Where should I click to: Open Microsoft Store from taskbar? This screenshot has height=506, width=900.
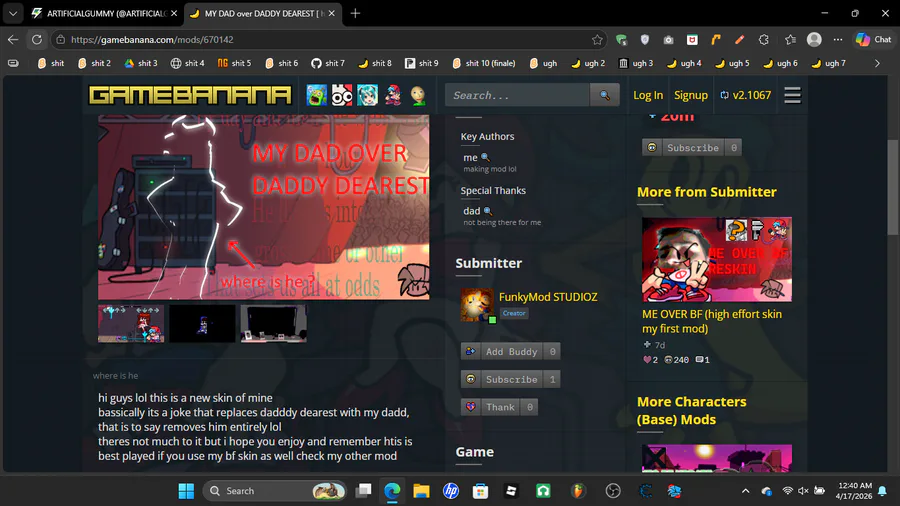pos(480,491)
